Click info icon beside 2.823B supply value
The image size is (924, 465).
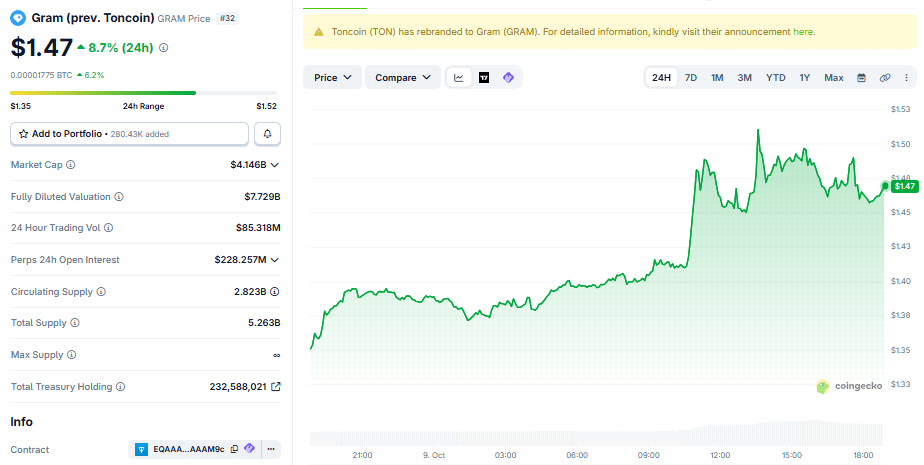tap(275, 291)
